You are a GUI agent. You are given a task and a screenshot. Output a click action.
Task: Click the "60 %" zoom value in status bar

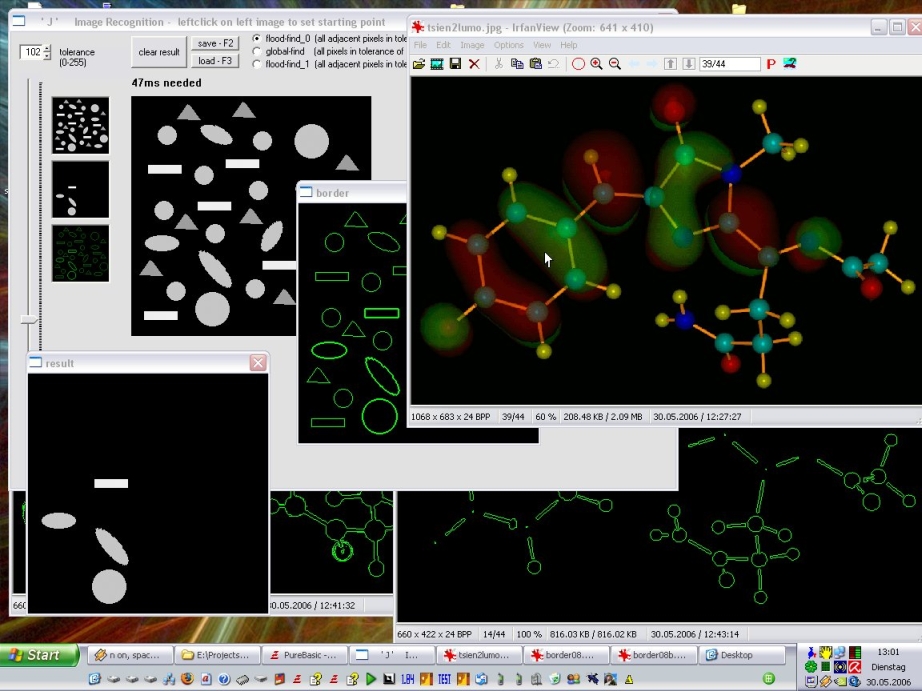coord(546,417)
